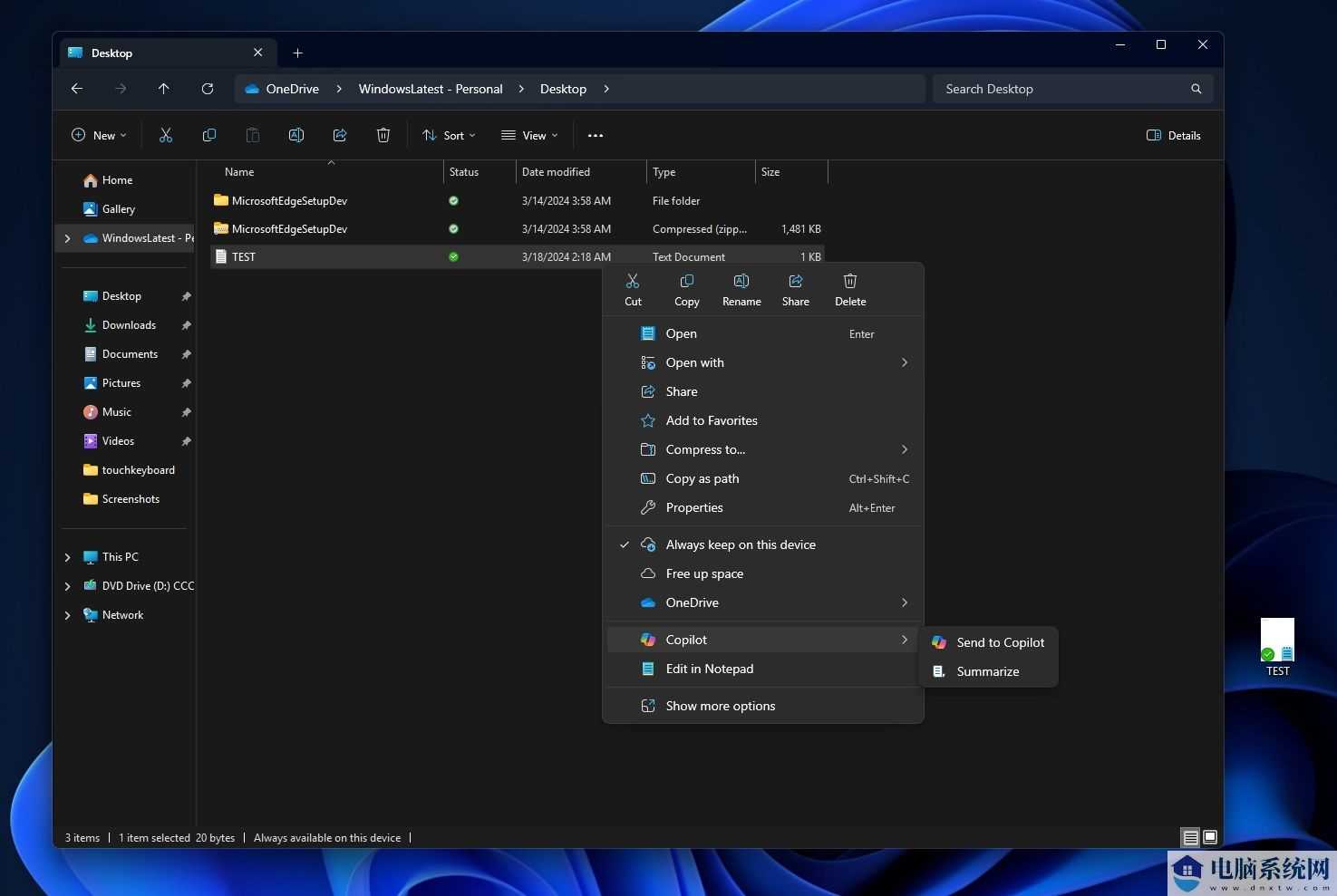The width and height of the screenshot is (1337, 896).
Task: Click the OneDrive cloud icon in address bar
Action: click(252, 89)
